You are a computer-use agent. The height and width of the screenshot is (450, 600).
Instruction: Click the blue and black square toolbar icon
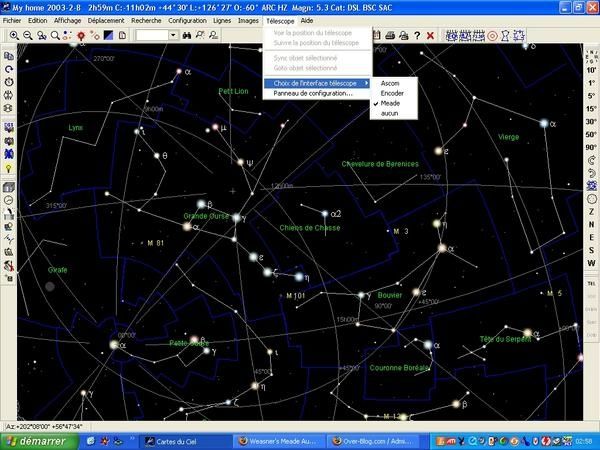pos(108,36)
